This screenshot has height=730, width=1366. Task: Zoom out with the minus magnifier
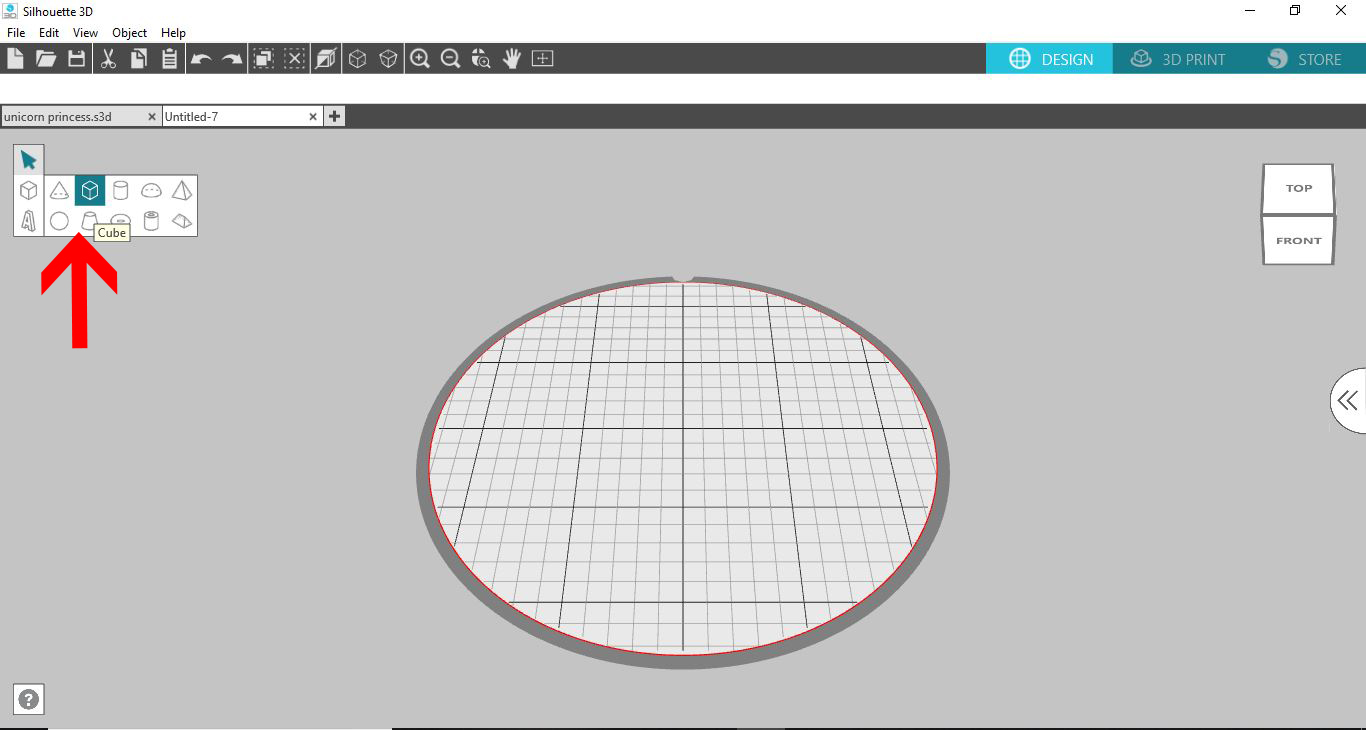pyautogui.click(x=450, y=59)
